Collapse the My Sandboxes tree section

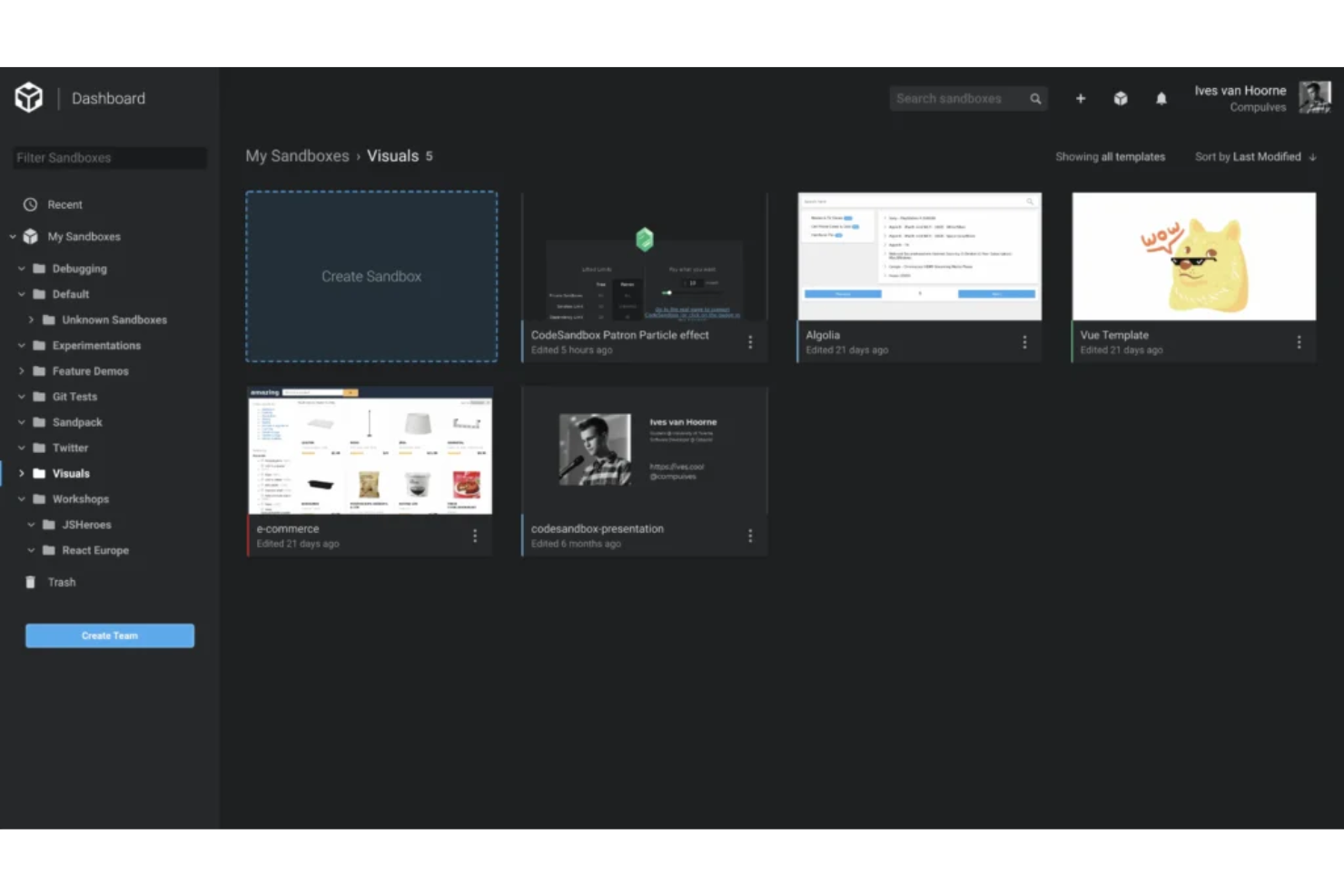[12, 236]
